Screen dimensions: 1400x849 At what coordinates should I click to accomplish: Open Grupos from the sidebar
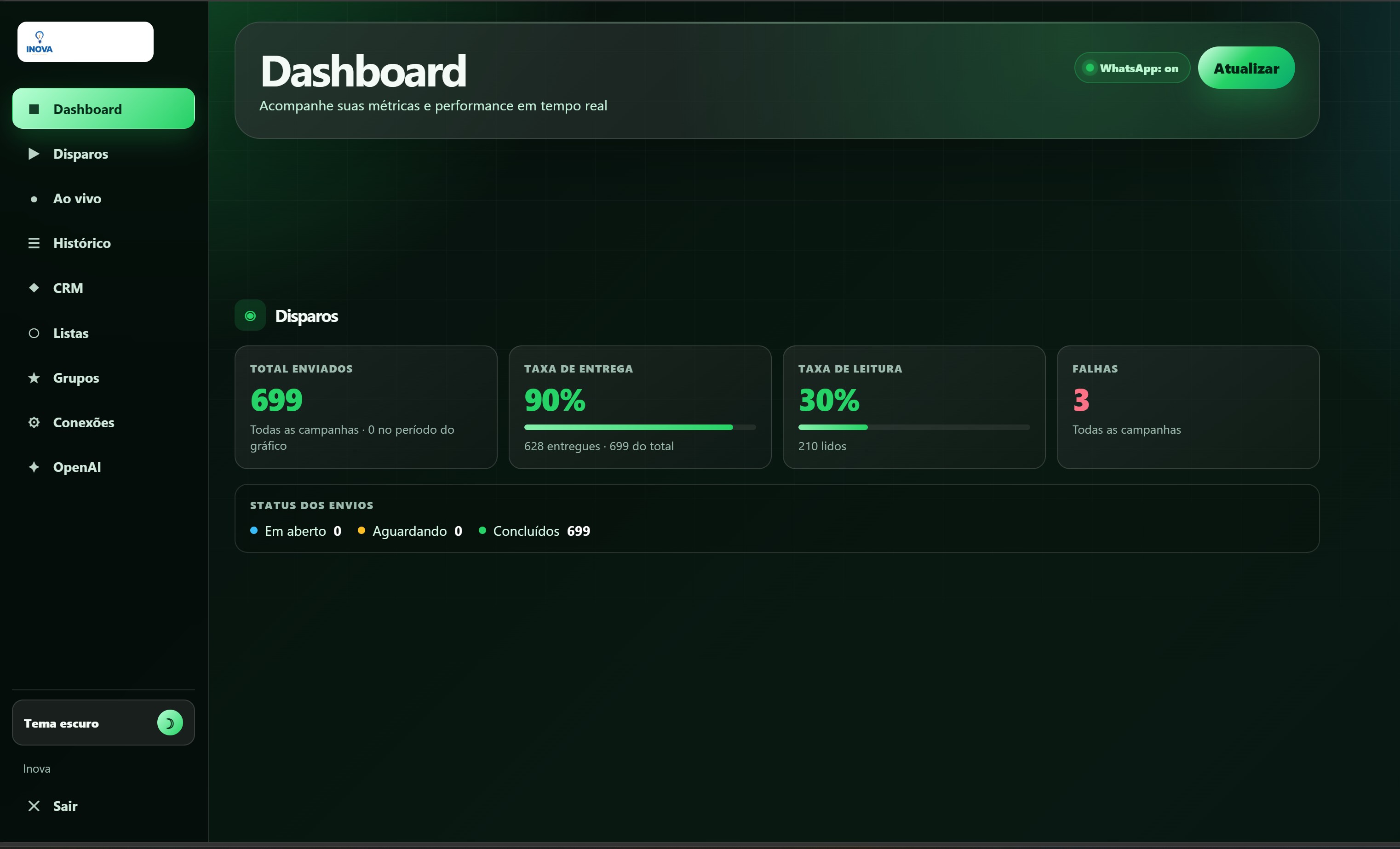point(103,378)
